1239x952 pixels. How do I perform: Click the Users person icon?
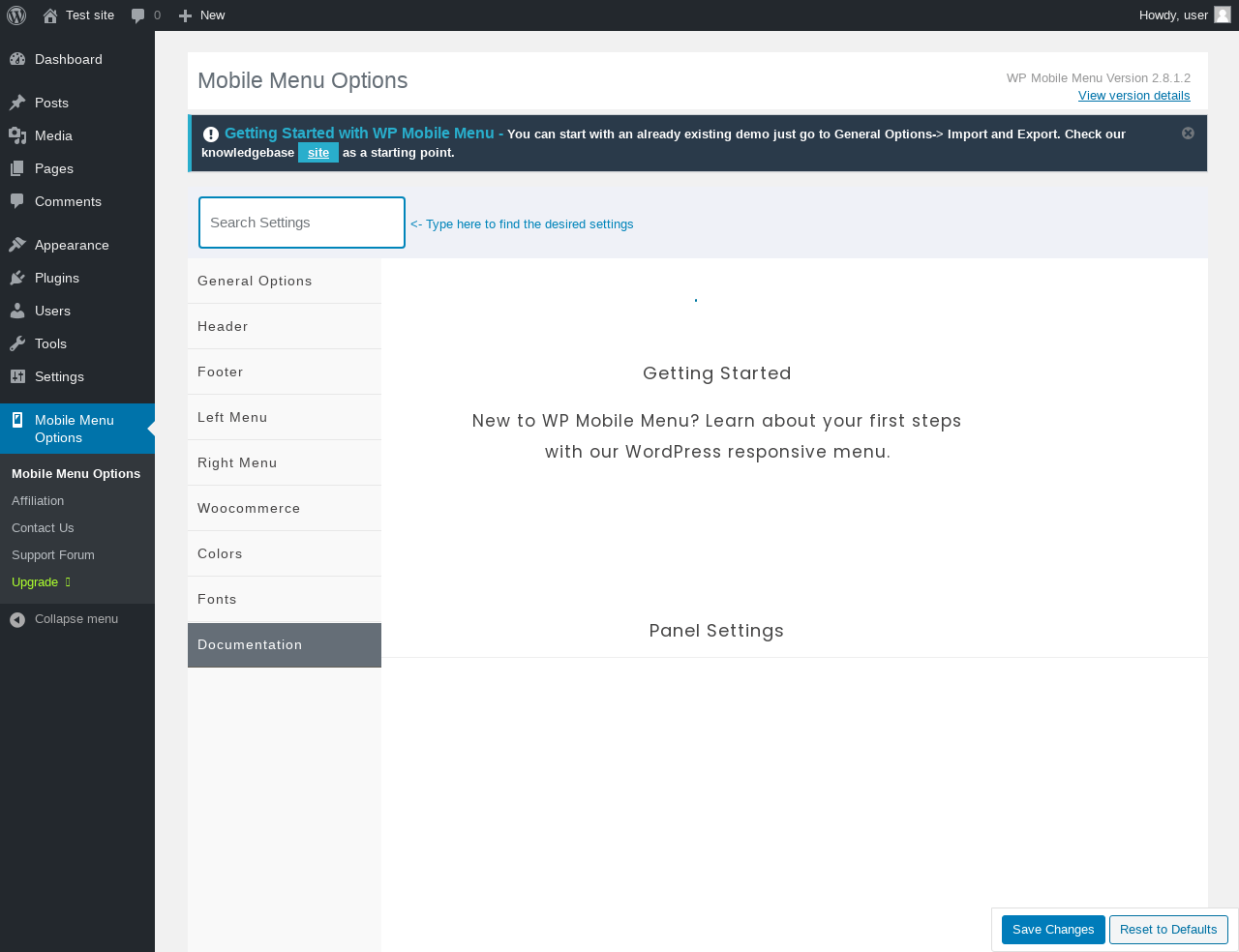pyautogui.click(x=17, y=311)
